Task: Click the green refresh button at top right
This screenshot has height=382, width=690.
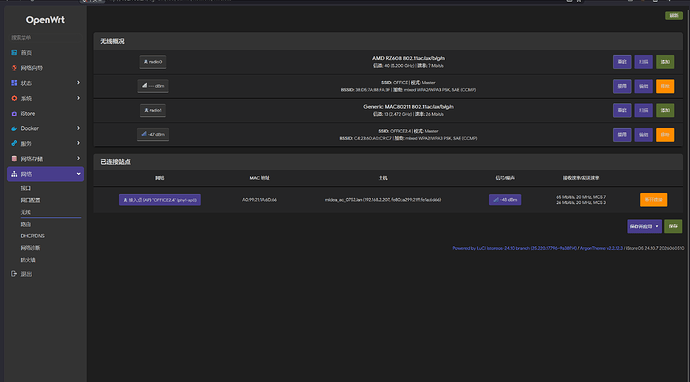Action: click(674, 16)
